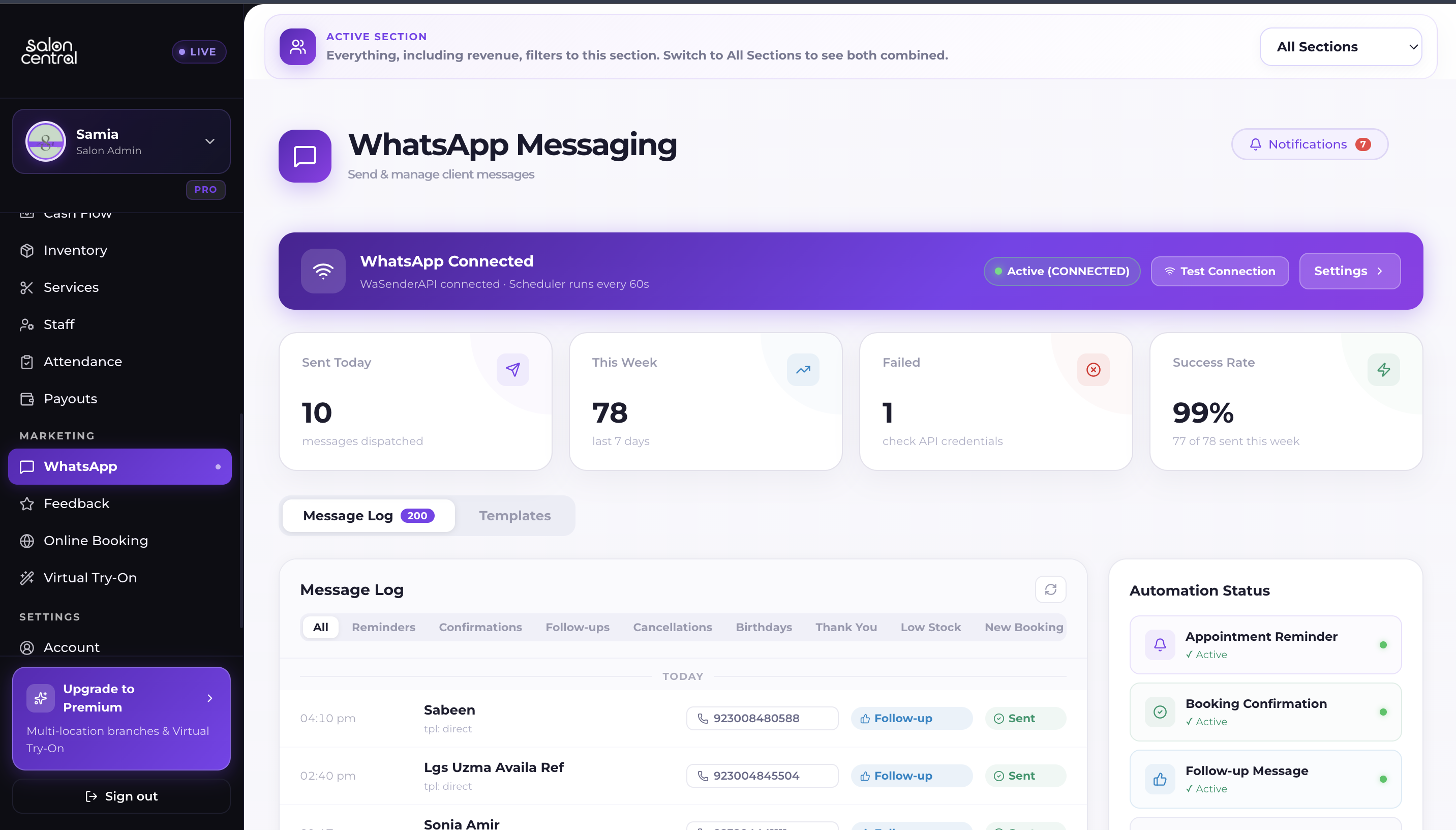Click the Failed error icon
Image resolution: width=1456 pixels, height=830 pixels.
click(1093, 369)
